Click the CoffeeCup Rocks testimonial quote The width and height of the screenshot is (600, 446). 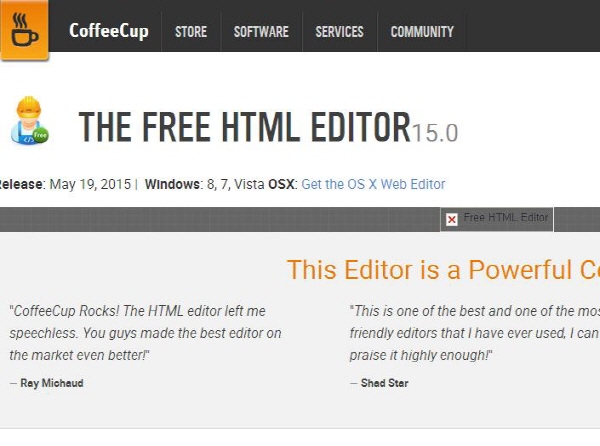[x=145, y=333]
